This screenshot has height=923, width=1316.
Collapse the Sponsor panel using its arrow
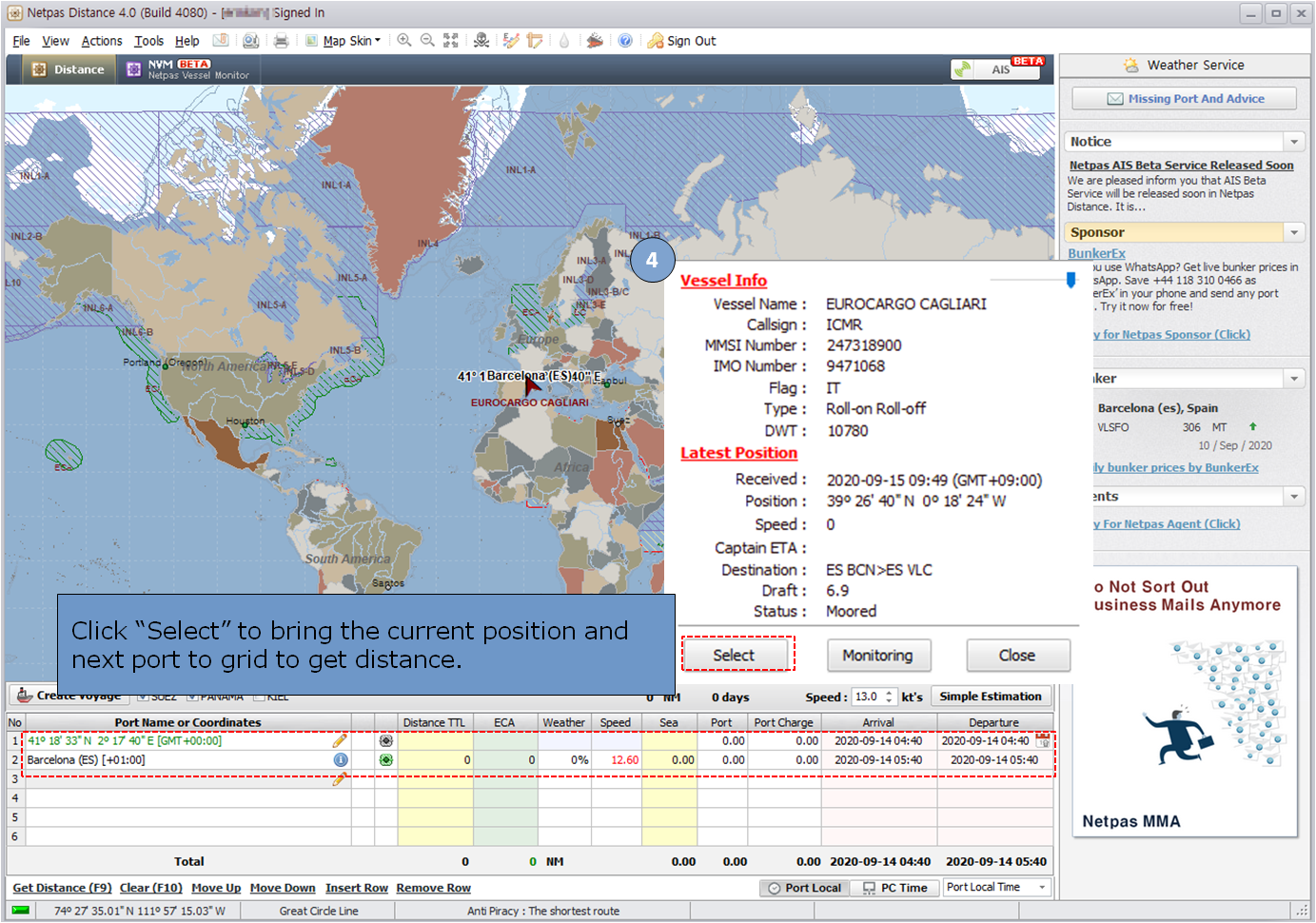(1293, 232)
